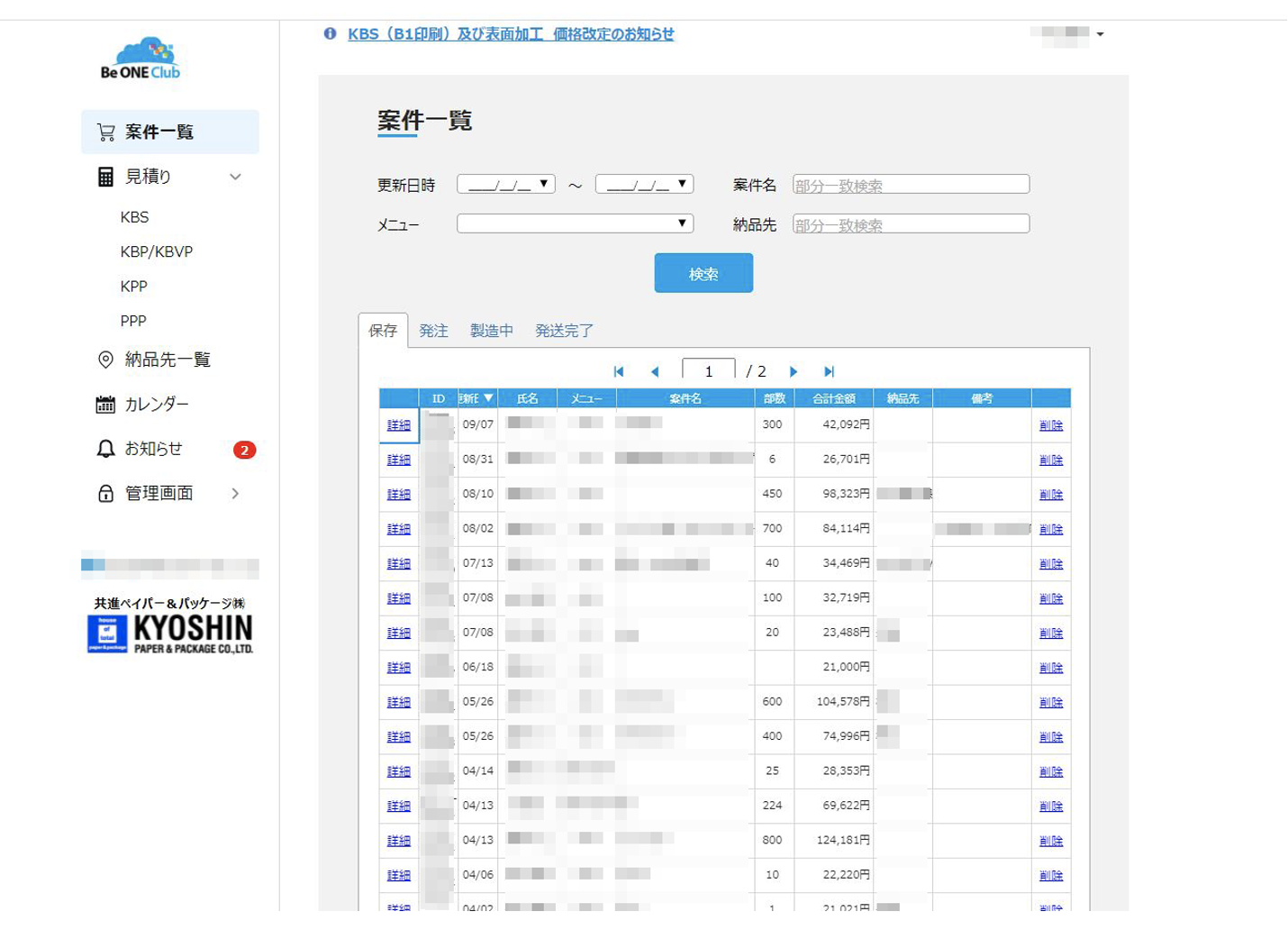Viewport: 1288px width, 939px height.
Task: Click the lock icon for 管理画面
Action: [x=105, y=494]
